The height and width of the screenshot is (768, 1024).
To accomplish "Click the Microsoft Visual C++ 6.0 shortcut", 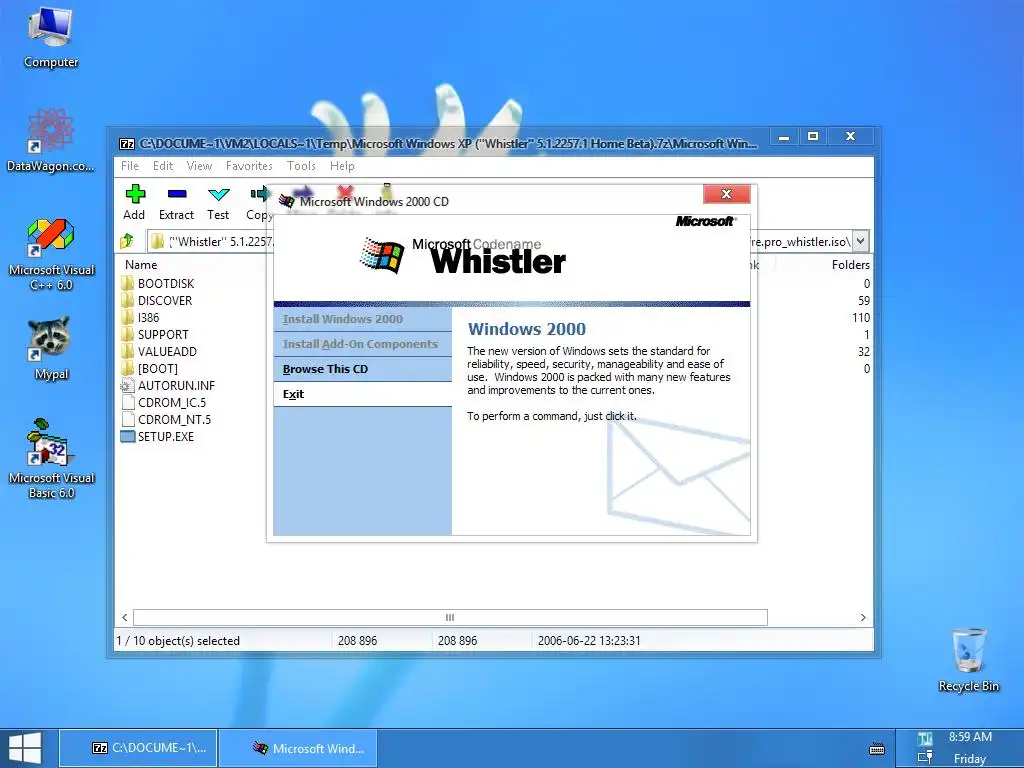I will [51, 253].
